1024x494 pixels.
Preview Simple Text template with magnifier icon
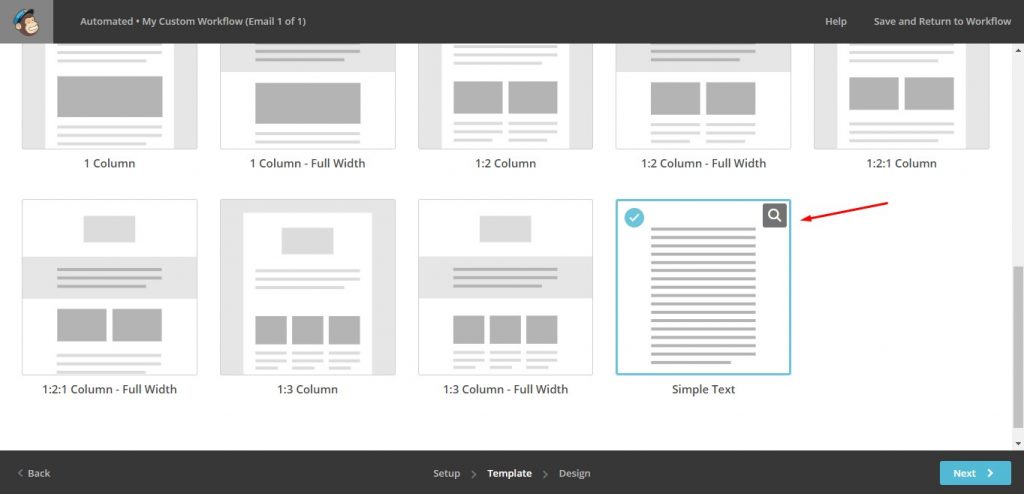[x=775, y=215]
